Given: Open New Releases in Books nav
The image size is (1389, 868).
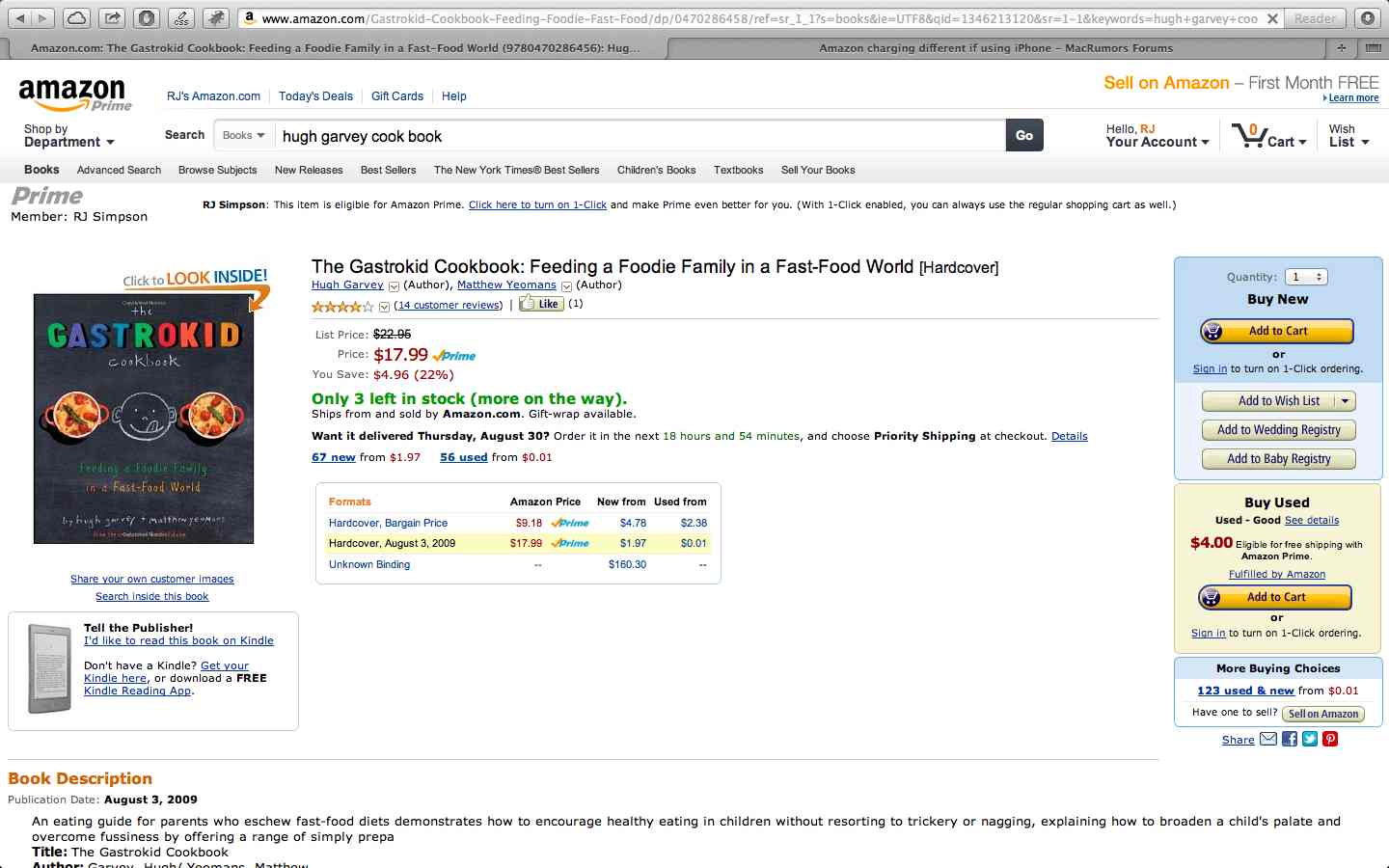Looking at the screenshot, I should point(309,170).
